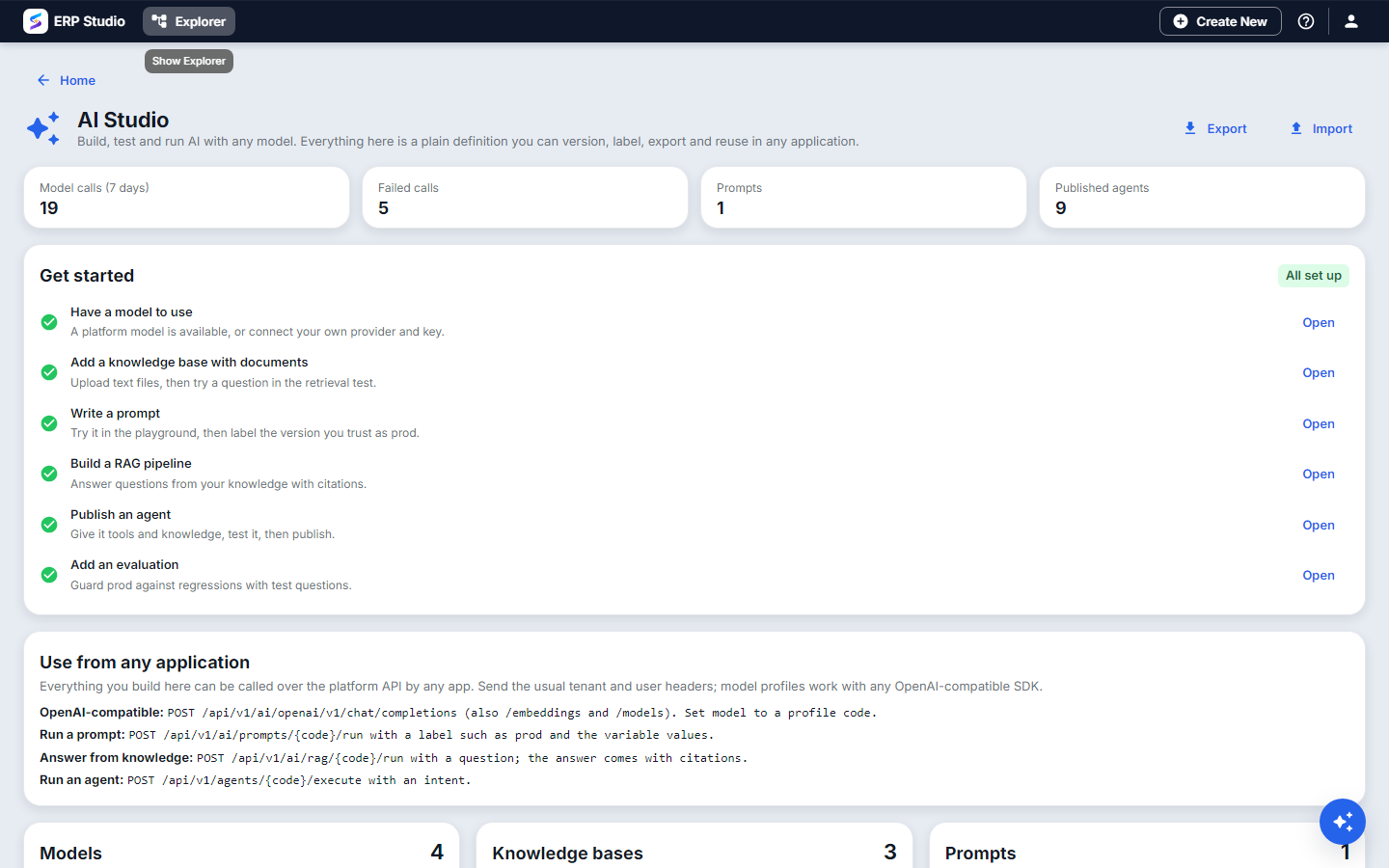Click the Run an agent endpoint line
This screenshot has height=868, width=1389.
pos(256,780)
